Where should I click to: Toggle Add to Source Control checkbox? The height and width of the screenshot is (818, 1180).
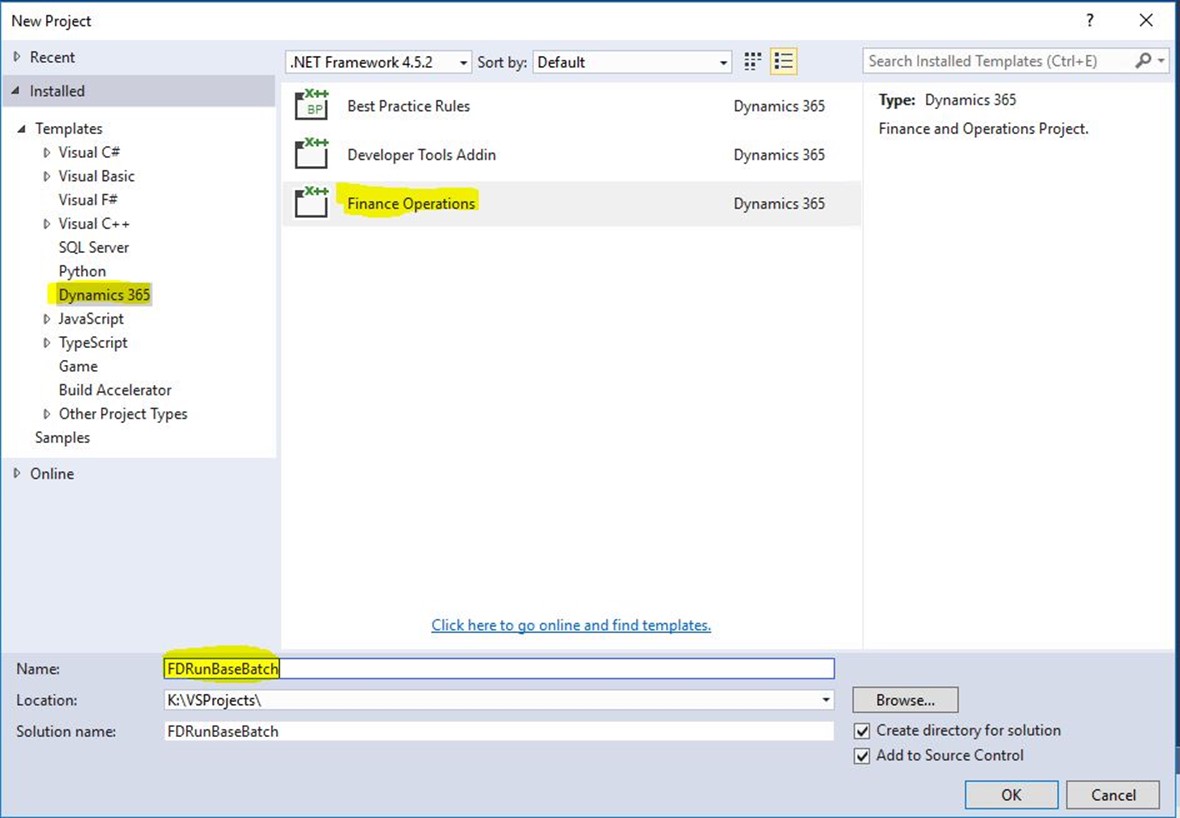point(862,756)
